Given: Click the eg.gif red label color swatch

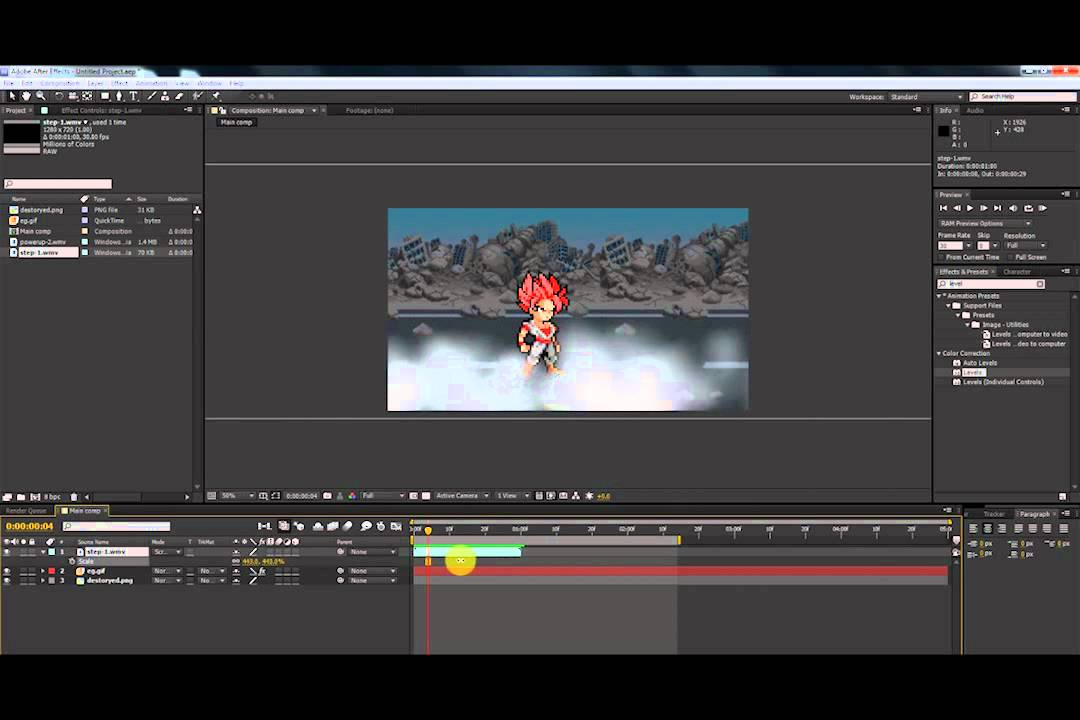Looking at the screenshot, I should 52,571.
